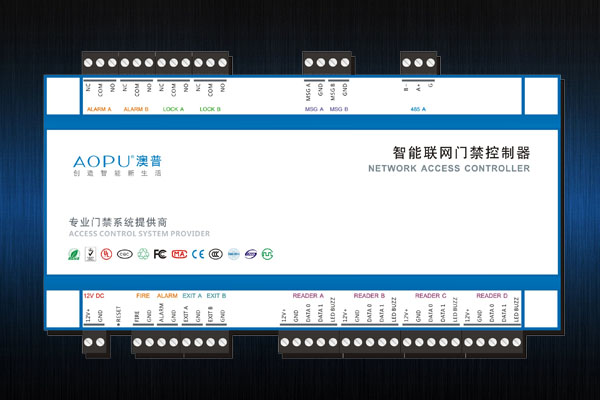This screenshot has width=600, height=400.
Task: Select the orange FIRE heading label
Action: (x=143, y=296)
